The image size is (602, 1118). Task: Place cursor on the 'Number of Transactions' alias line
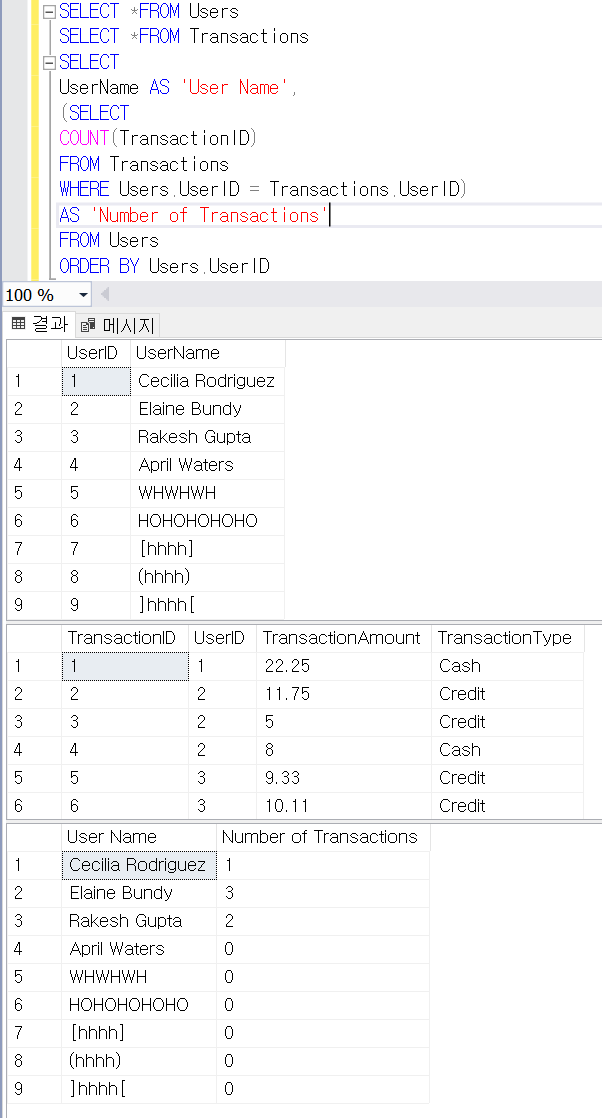click(194, 215)
